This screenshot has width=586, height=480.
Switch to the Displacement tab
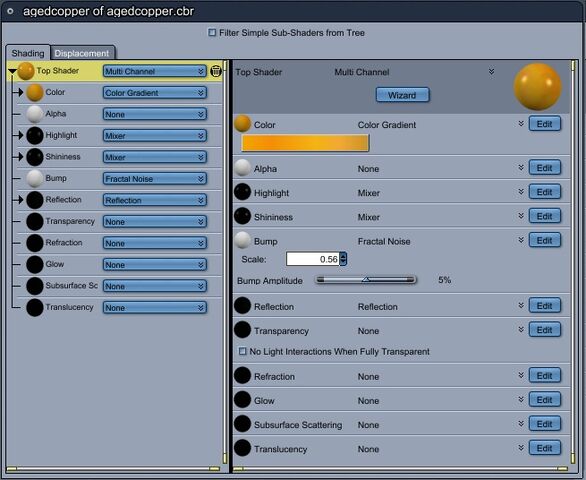coord(82,53)
